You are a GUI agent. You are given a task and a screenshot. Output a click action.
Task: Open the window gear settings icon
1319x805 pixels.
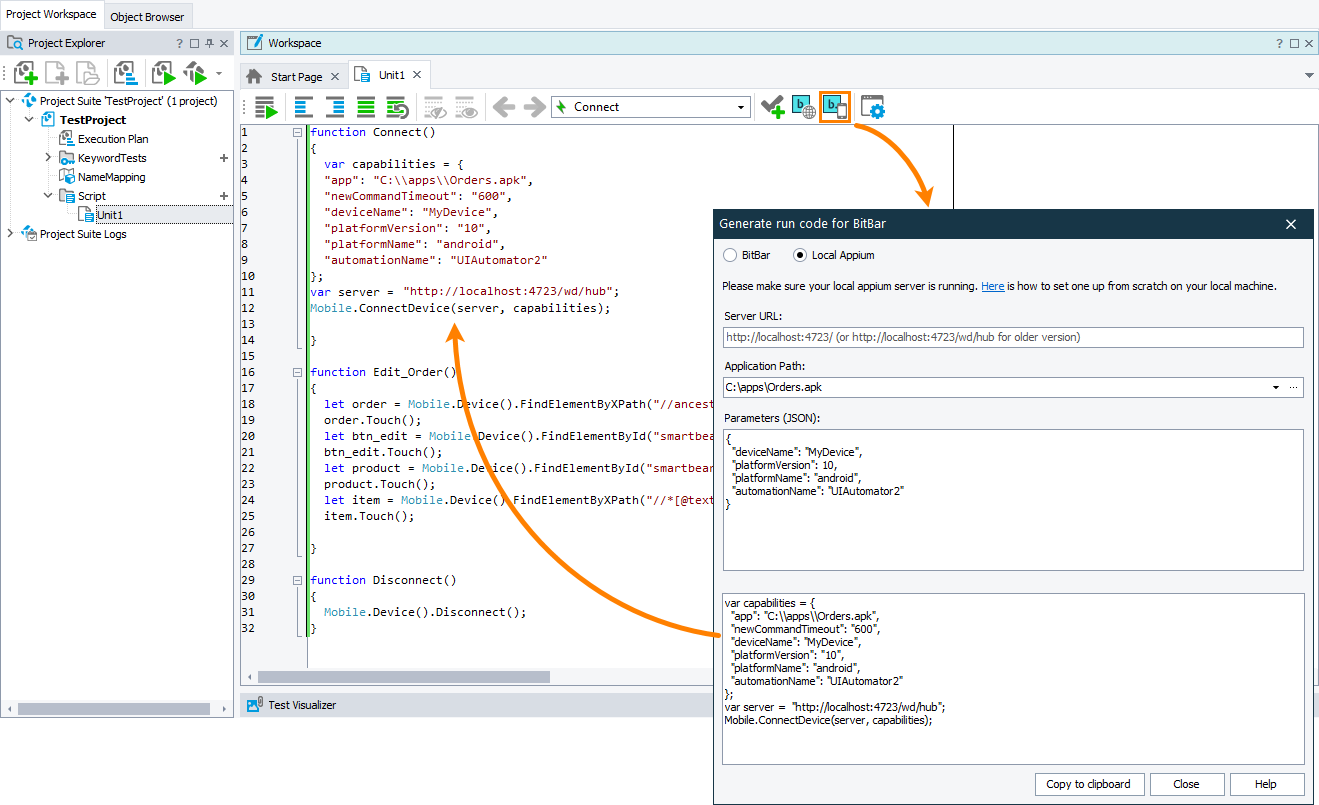coord(873,107)
